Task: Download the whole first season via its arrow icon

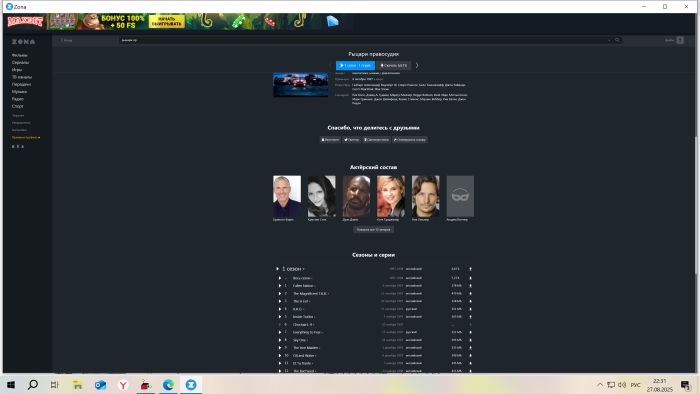Action: click(470, 269)
